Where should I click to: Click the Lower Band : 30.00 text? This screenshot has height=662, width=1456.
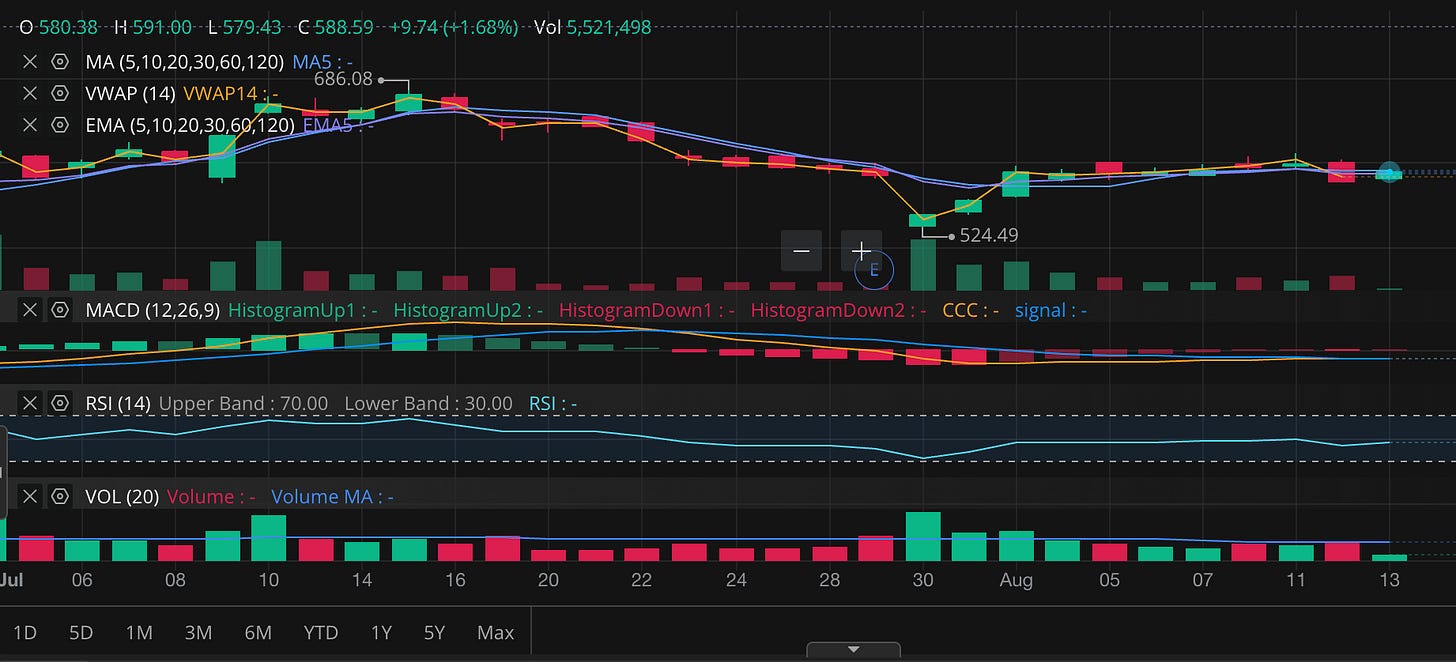428,403
